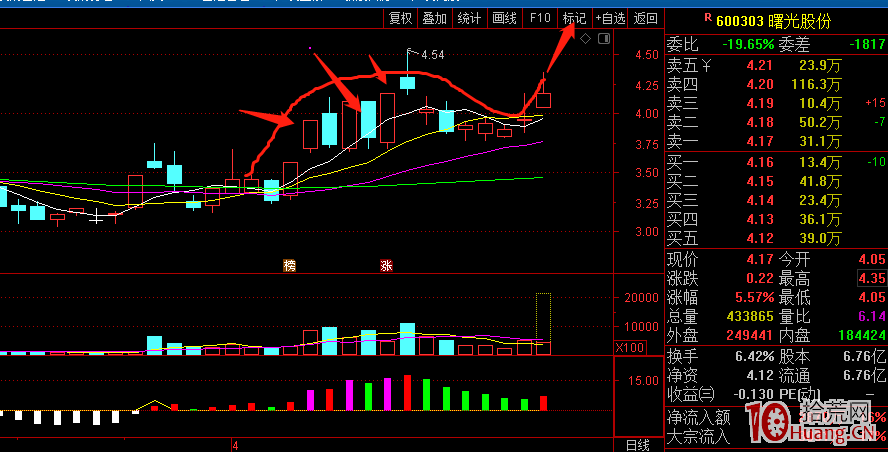Image resolution: width=888 pixels, height=452 pixels.
Task: Click the 净流入额 label
Action: click(x=698, y=417)
